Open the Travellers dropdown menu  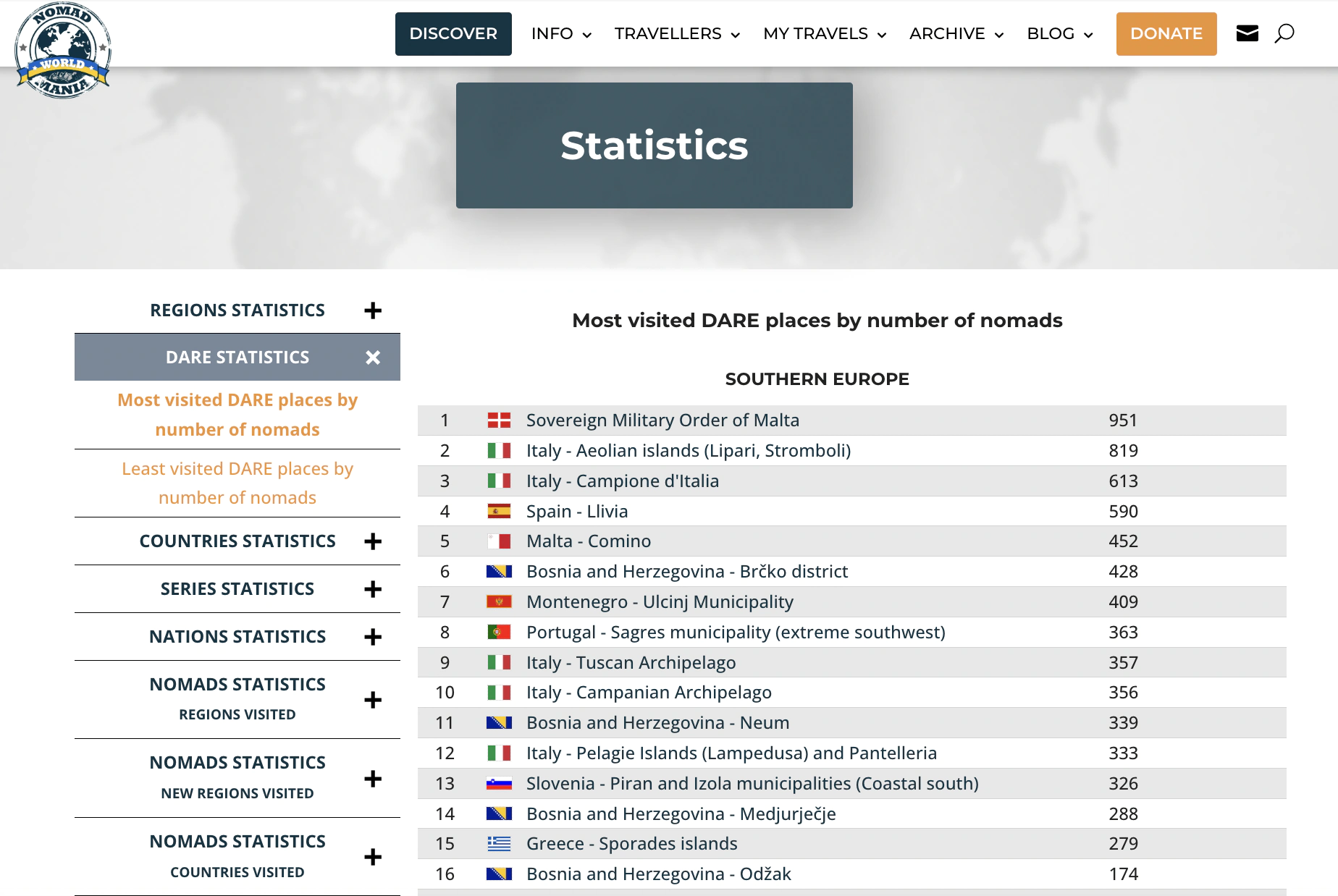click(x=676, y=34)
